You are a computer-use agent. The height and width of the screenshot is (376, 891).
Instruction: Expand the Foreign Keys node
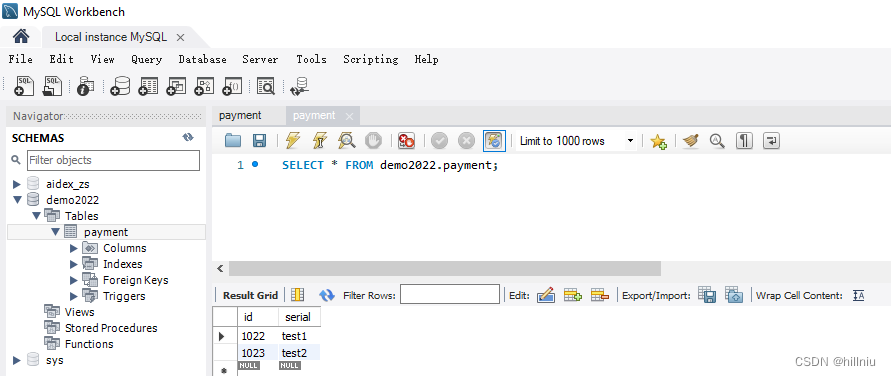click(x=73, y=280)
